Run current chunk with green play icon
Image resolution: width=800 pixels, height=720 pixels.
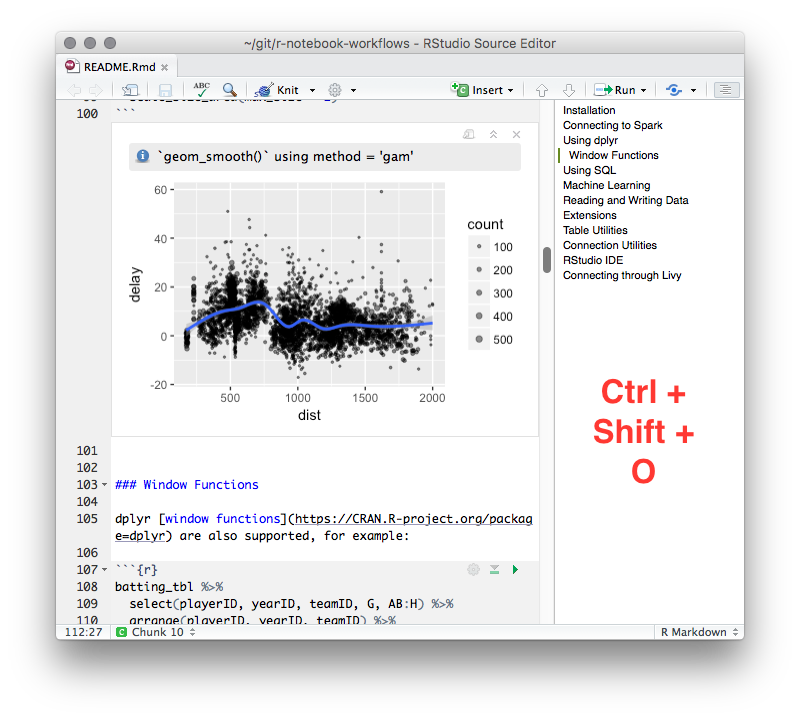[x=516, y=569]
